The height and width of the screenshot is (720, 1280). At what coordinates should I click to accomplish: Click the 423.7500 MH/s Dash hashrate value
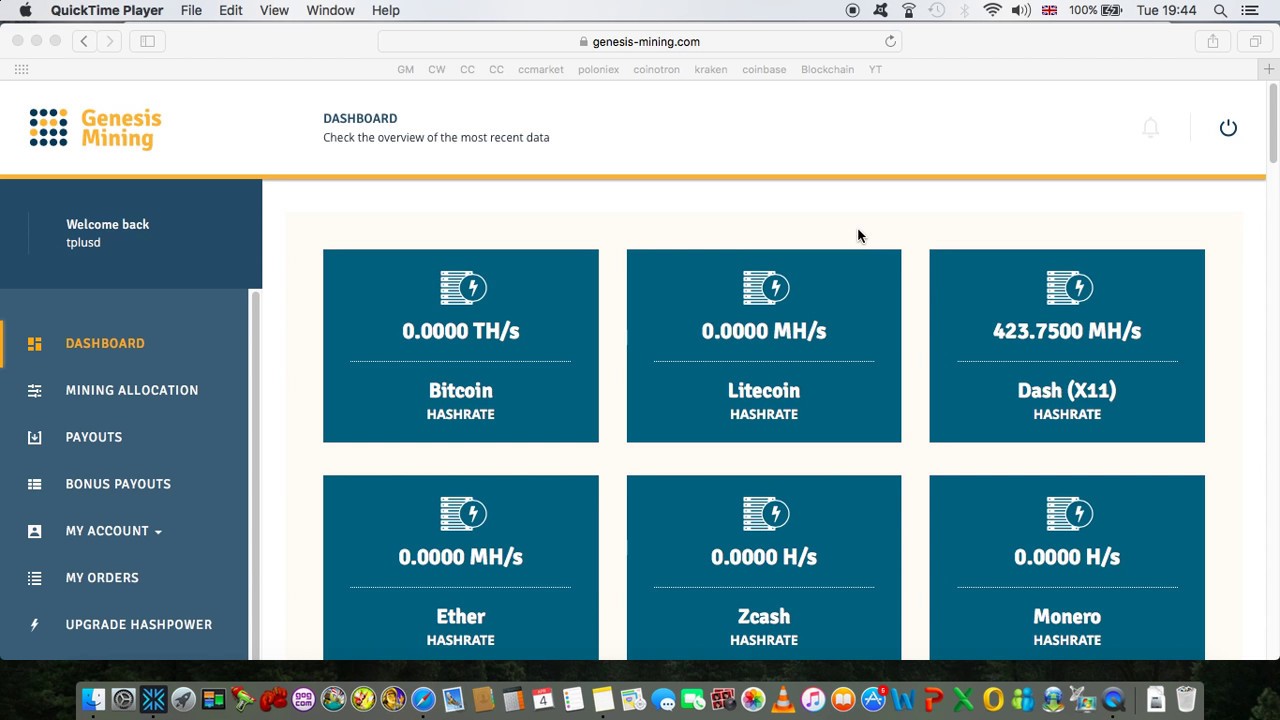[1067, 331]
